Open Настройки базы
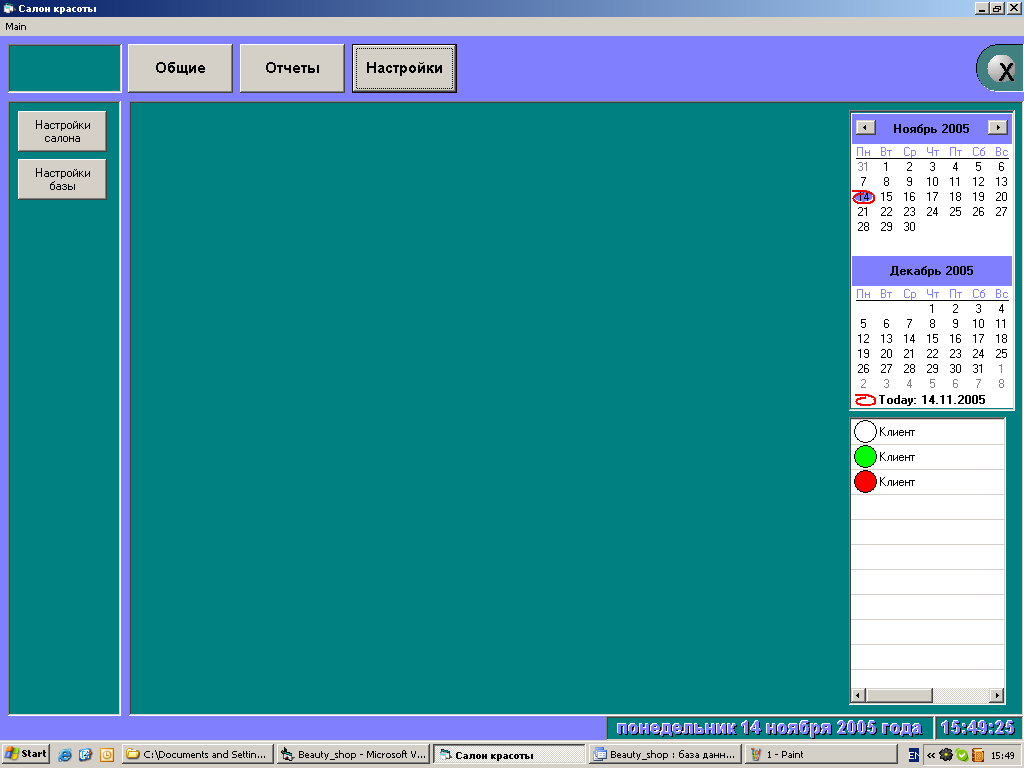 coord(62,179)
